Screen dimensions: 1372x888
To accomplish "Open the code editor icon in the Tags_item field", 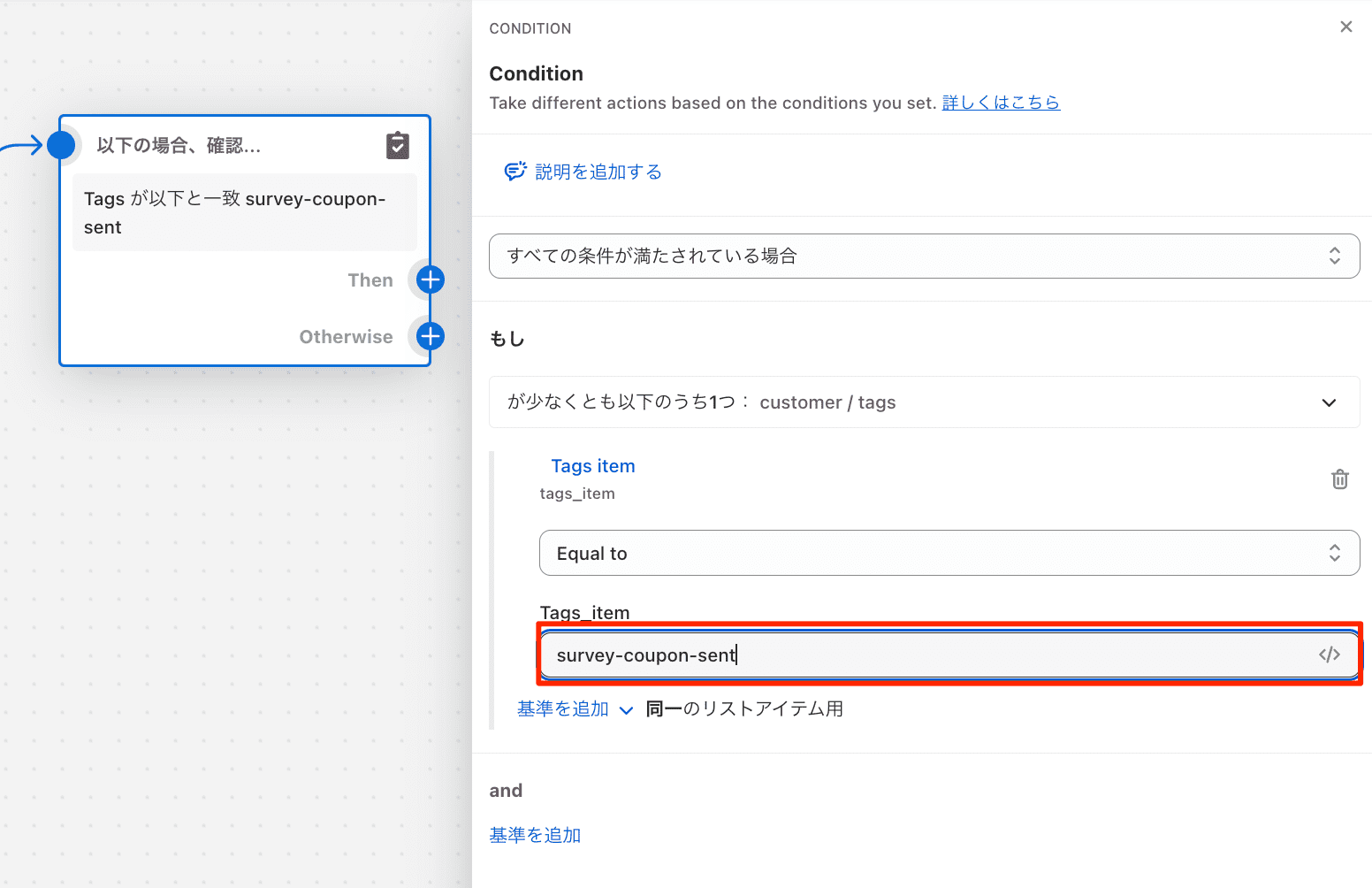I will [1330, 655].
